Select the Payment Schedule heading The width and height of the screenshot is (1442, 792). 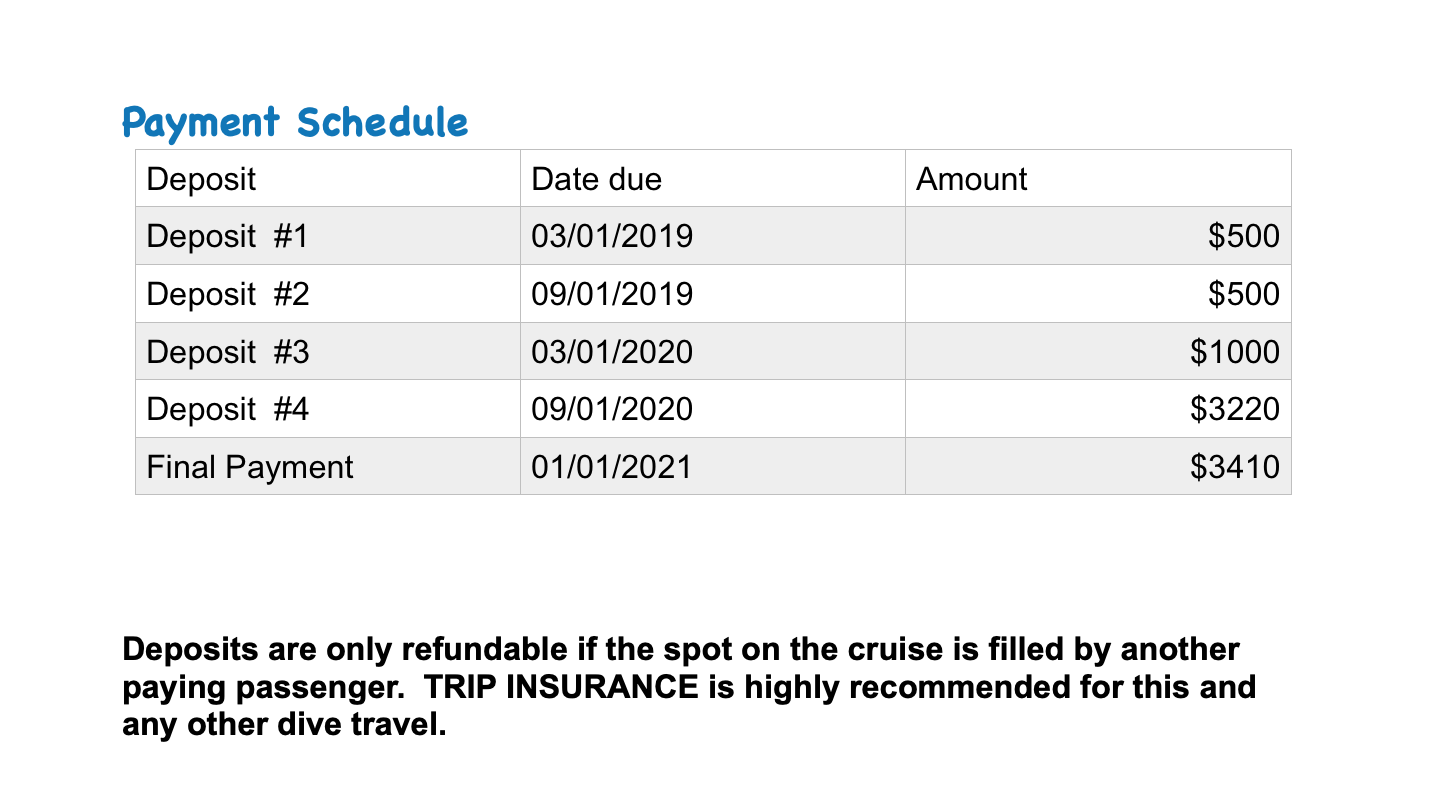[x=294, y=123]
